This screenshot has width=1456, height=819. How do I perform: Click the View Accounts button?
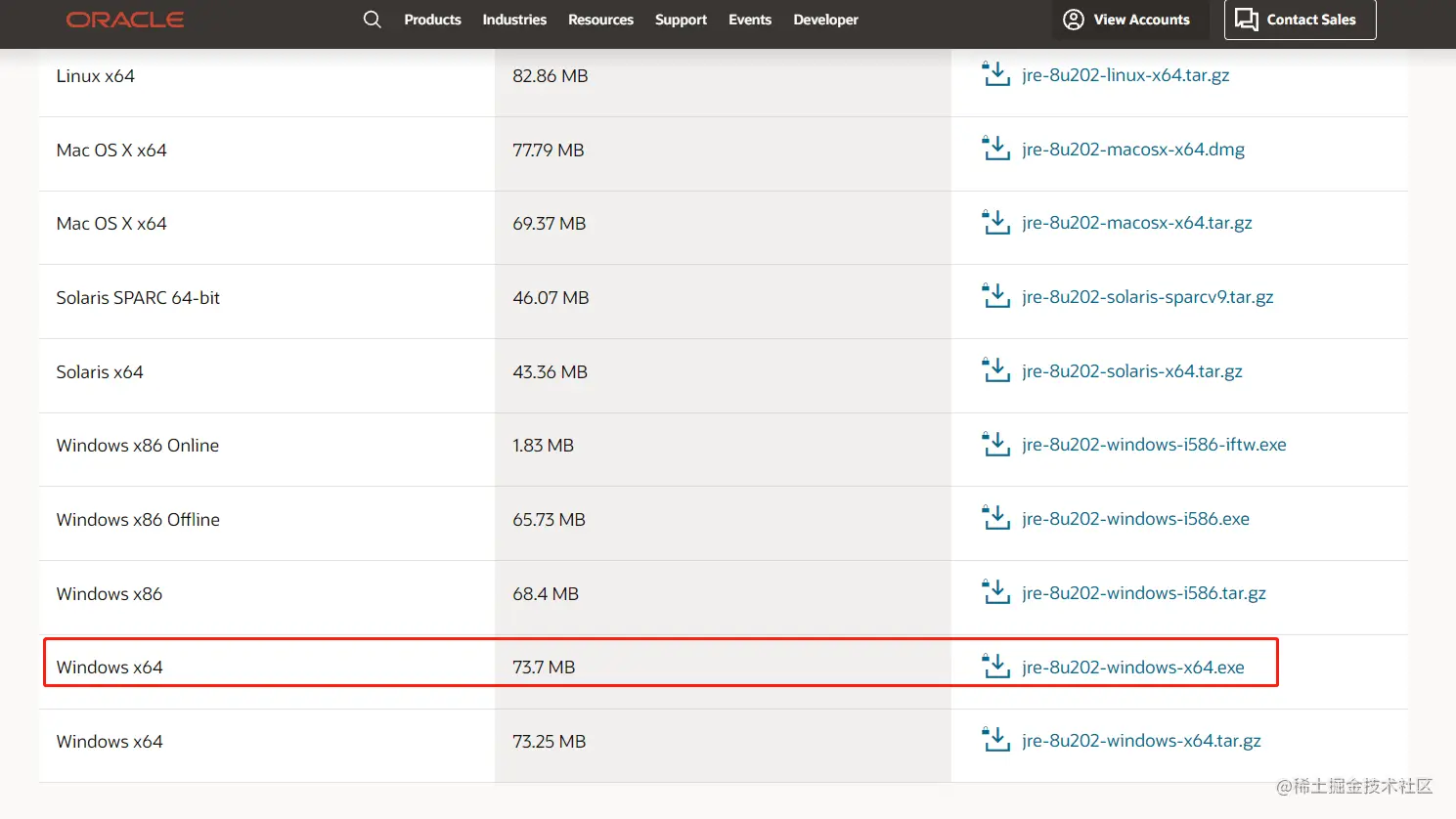(x=1126, y=20)
